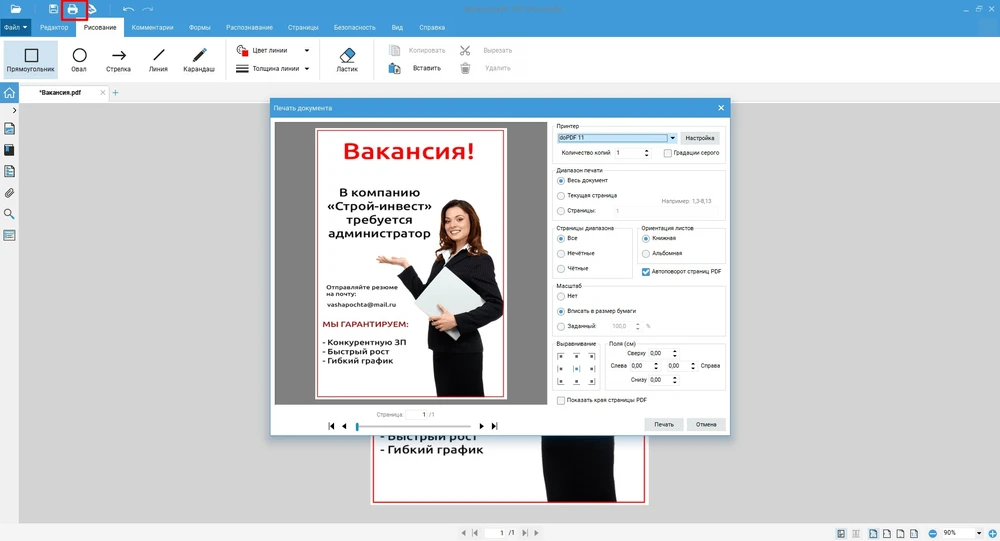Expand the doPDF 11 printer dropdown

[x=673, y=138]
